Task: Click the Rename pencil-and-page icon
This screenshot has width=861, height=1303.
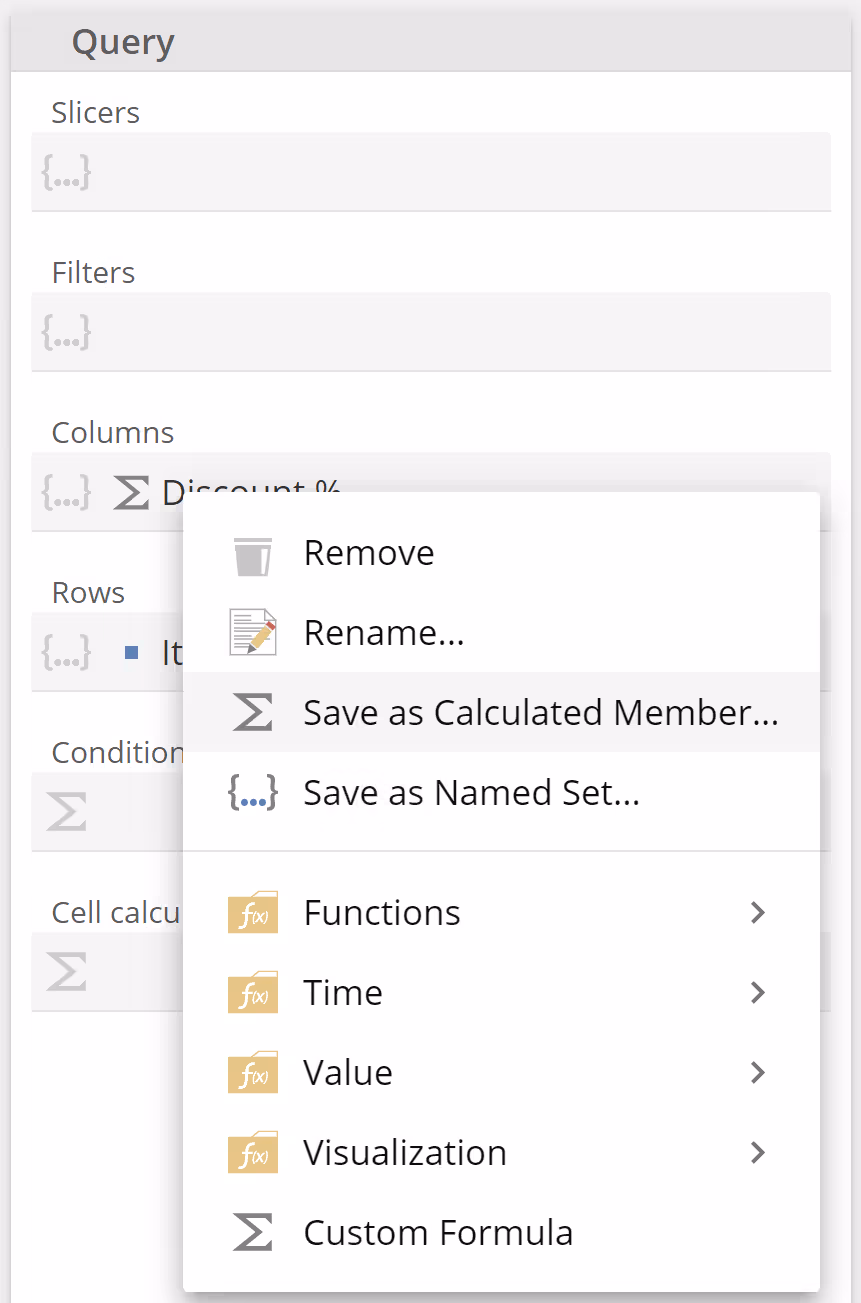Action: click(252, 633)
